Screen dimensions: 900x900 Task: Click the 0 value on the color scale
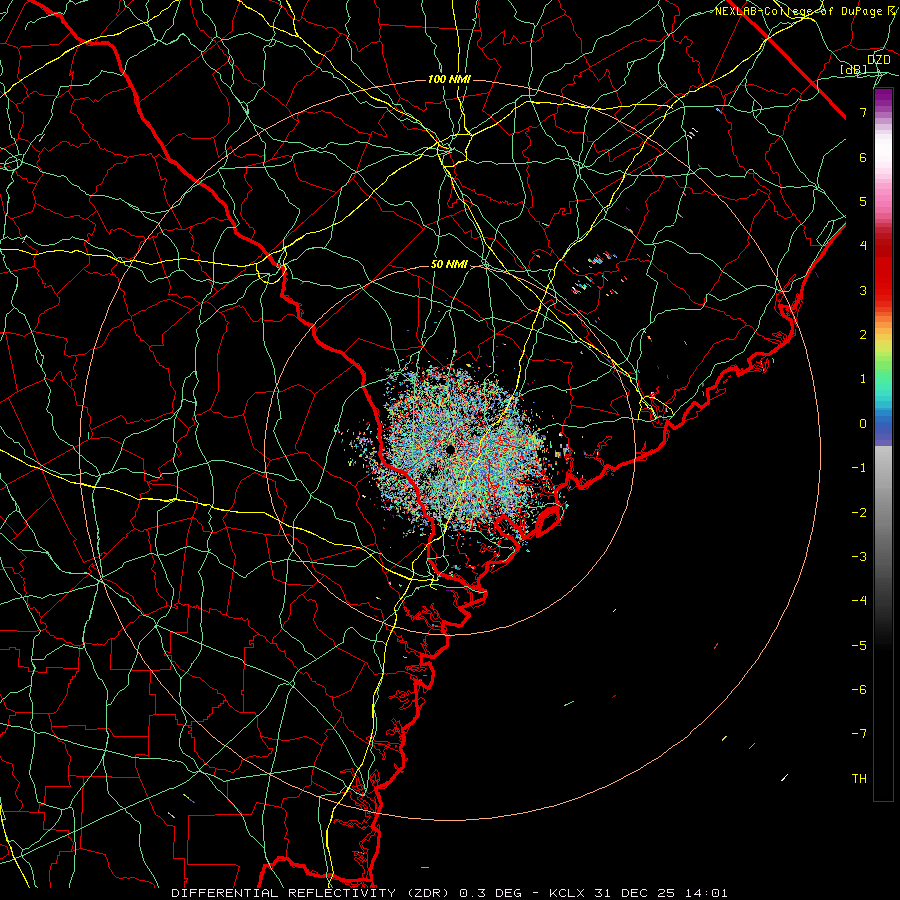[863, 424]
